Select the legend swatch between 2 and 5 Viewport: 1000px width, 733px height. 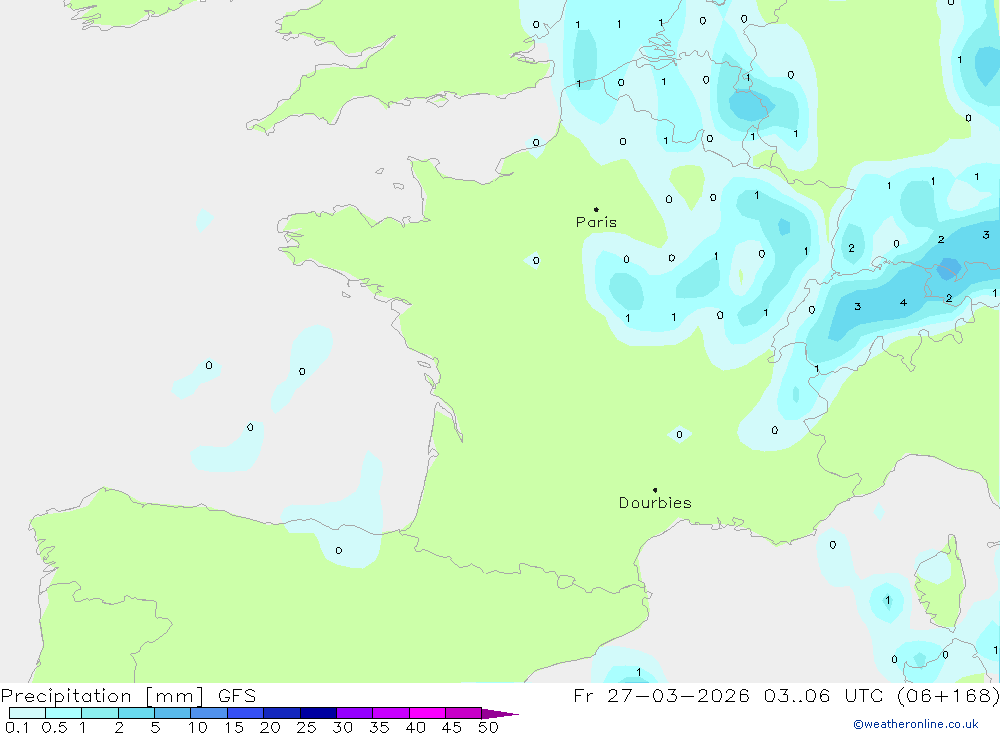click(x=136, y=713)
